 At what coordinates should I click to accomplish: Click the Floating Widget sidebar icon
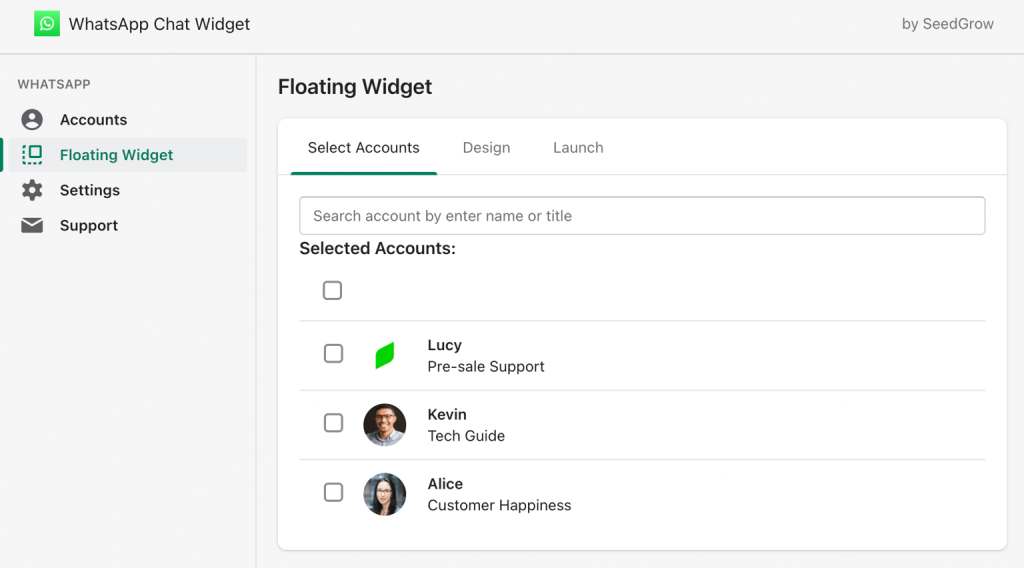pos(32,155)
